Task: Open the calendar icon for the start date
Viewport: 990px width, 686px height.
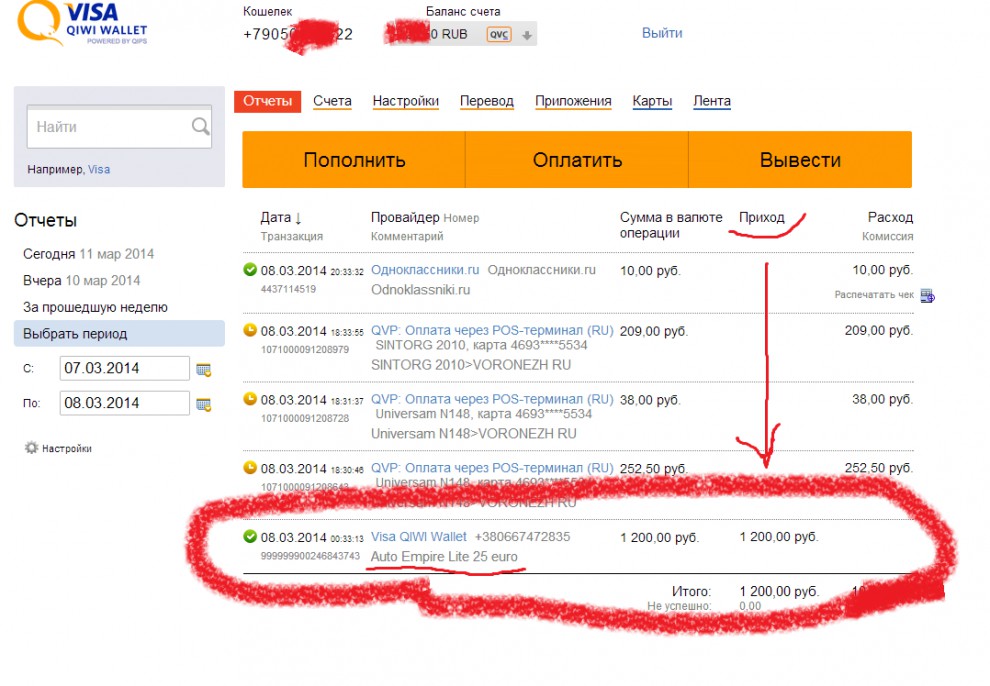Action: (x=203, y=369)
